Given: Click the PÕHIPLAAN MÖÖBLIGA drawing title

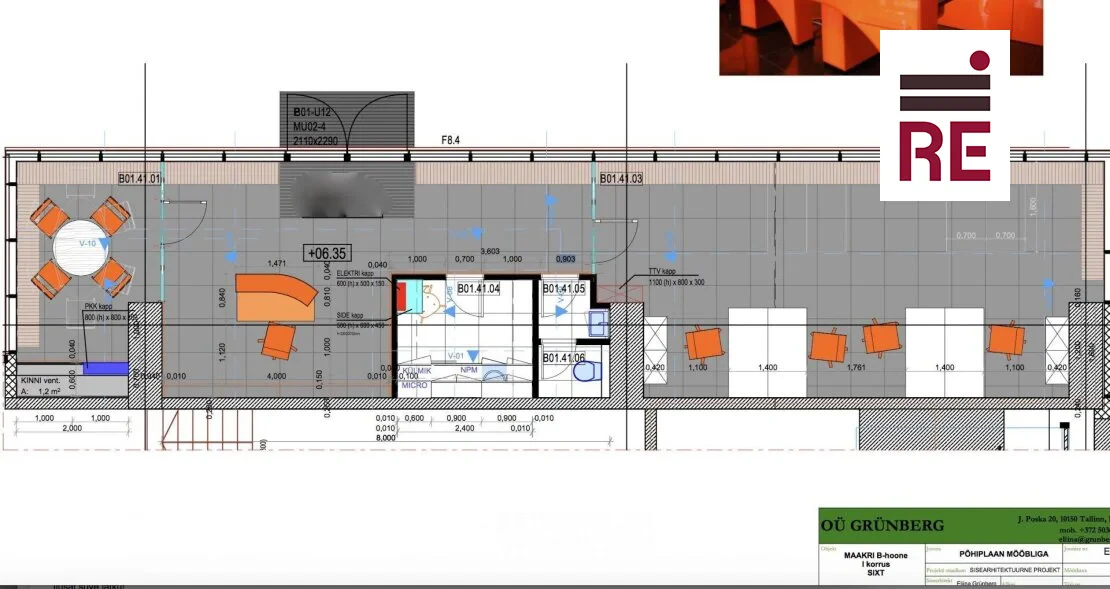Looking at the screenshot, I should click(x=976, y=548).
